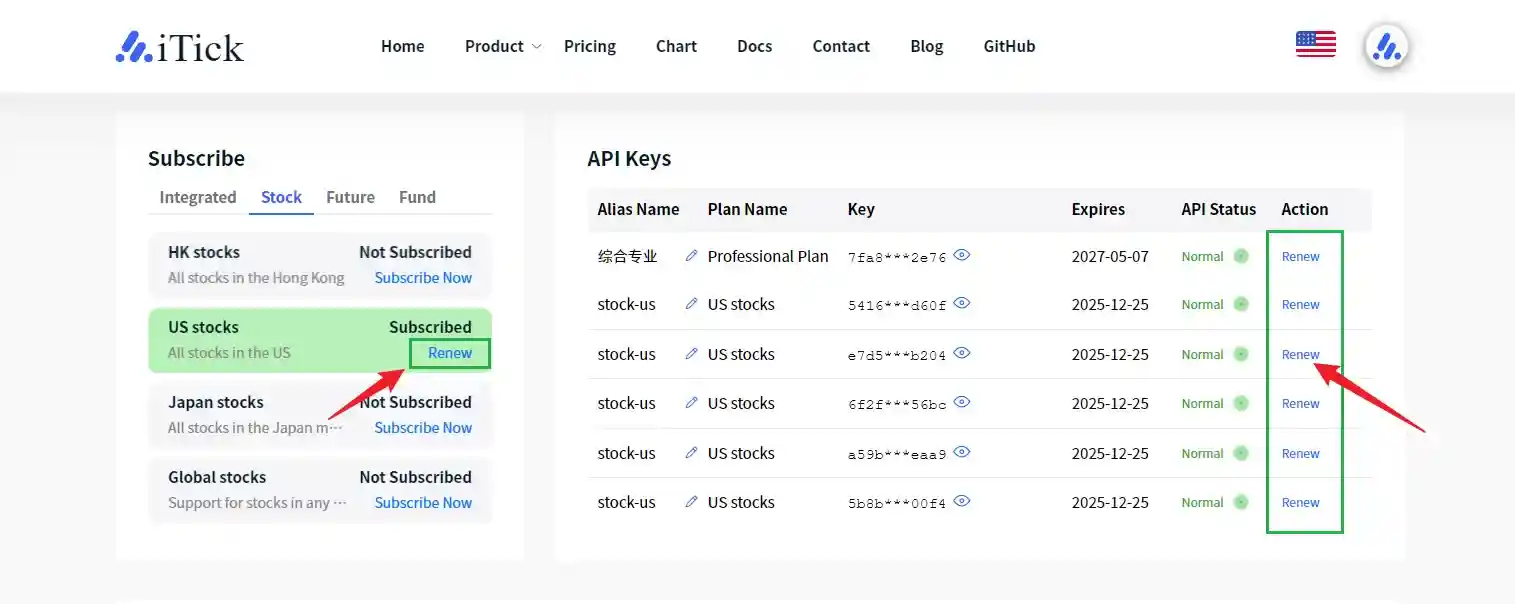
Task: Renew the Professional Plan API key
Action: [1300, 257]
